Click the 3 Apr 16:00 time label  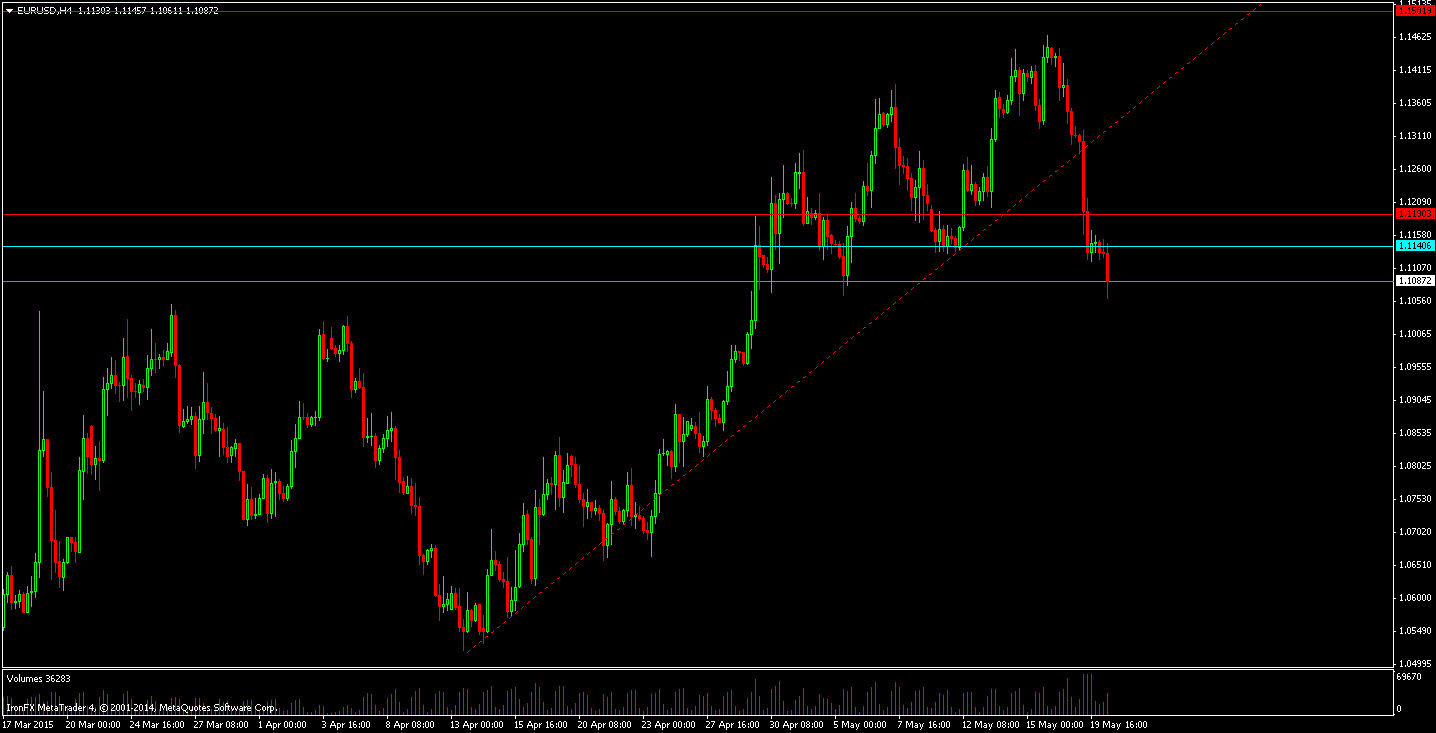(x=348, y=724)
